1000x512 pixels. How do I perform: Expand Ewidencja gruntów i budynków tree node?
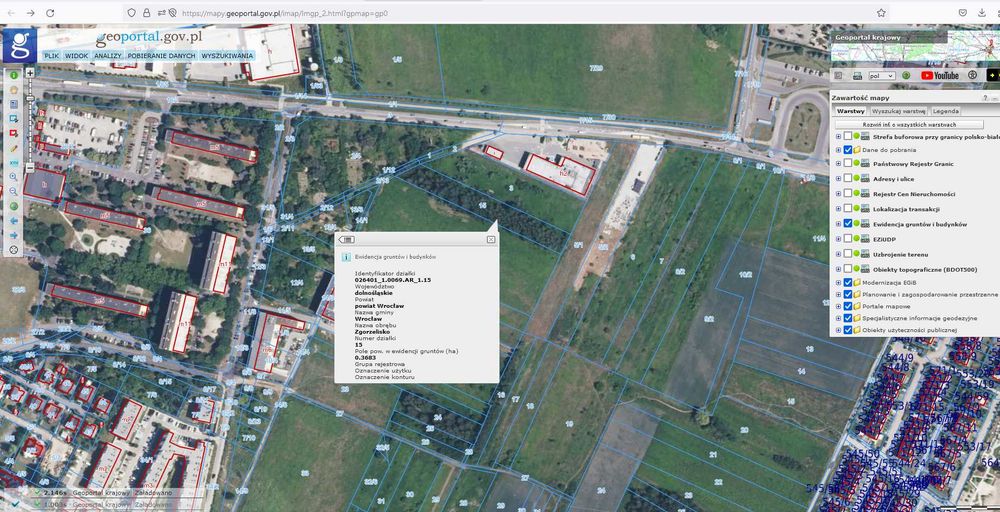(x=838, y=224)
